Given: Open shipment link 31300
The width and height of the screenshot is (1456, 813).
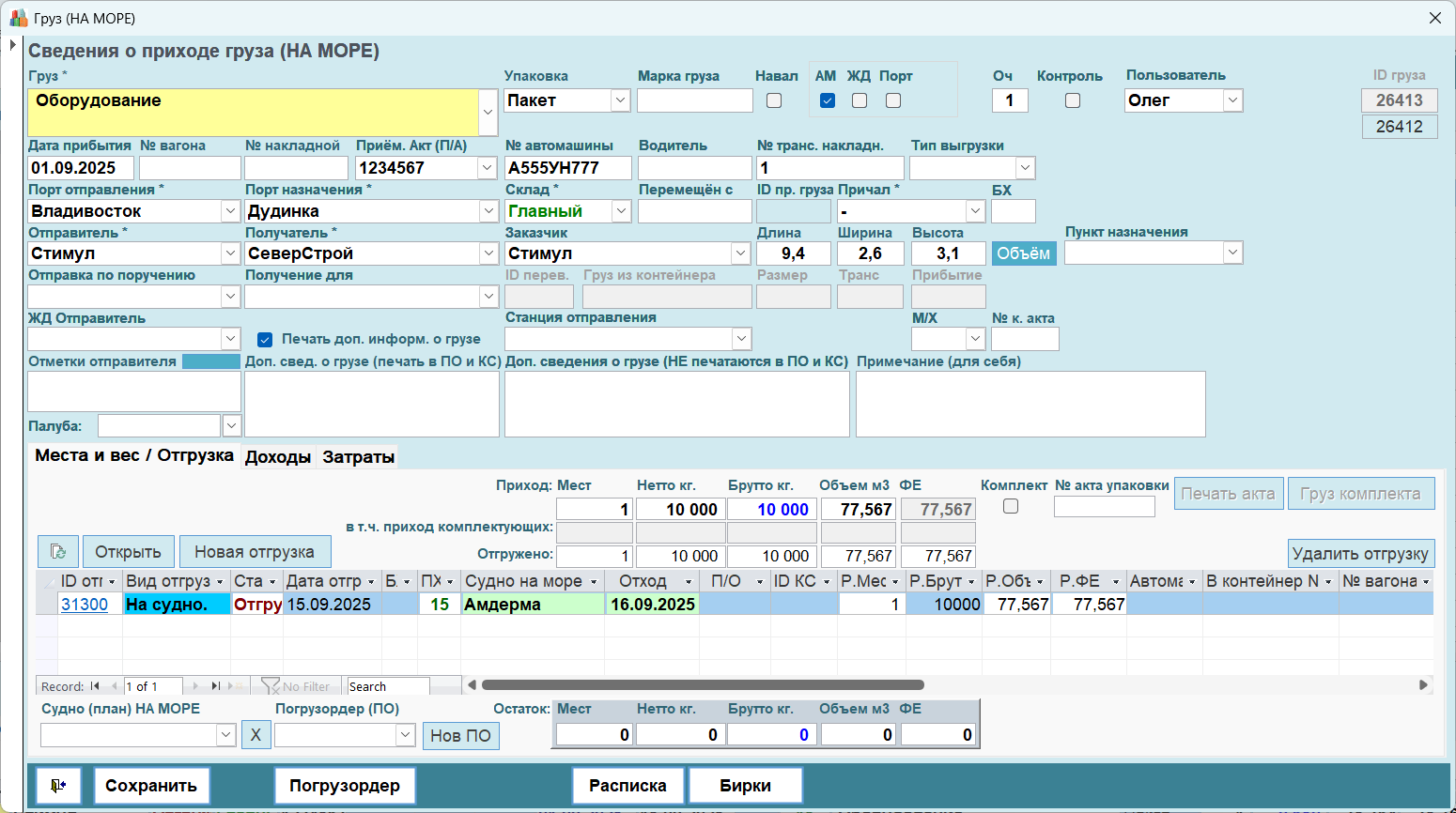Looking at the screenshot, I should pyautogui.click(x=85, y=605).
